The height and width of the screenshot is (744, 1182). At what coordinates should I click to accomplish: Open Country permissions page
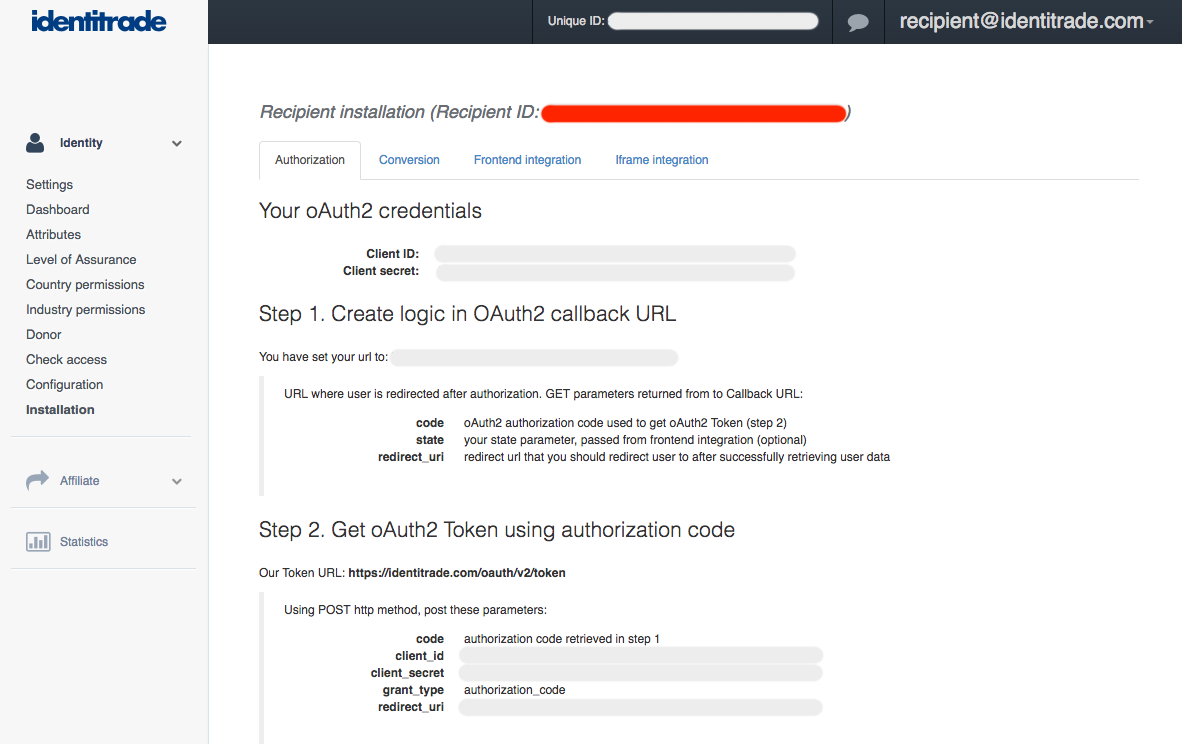(85, 284)
